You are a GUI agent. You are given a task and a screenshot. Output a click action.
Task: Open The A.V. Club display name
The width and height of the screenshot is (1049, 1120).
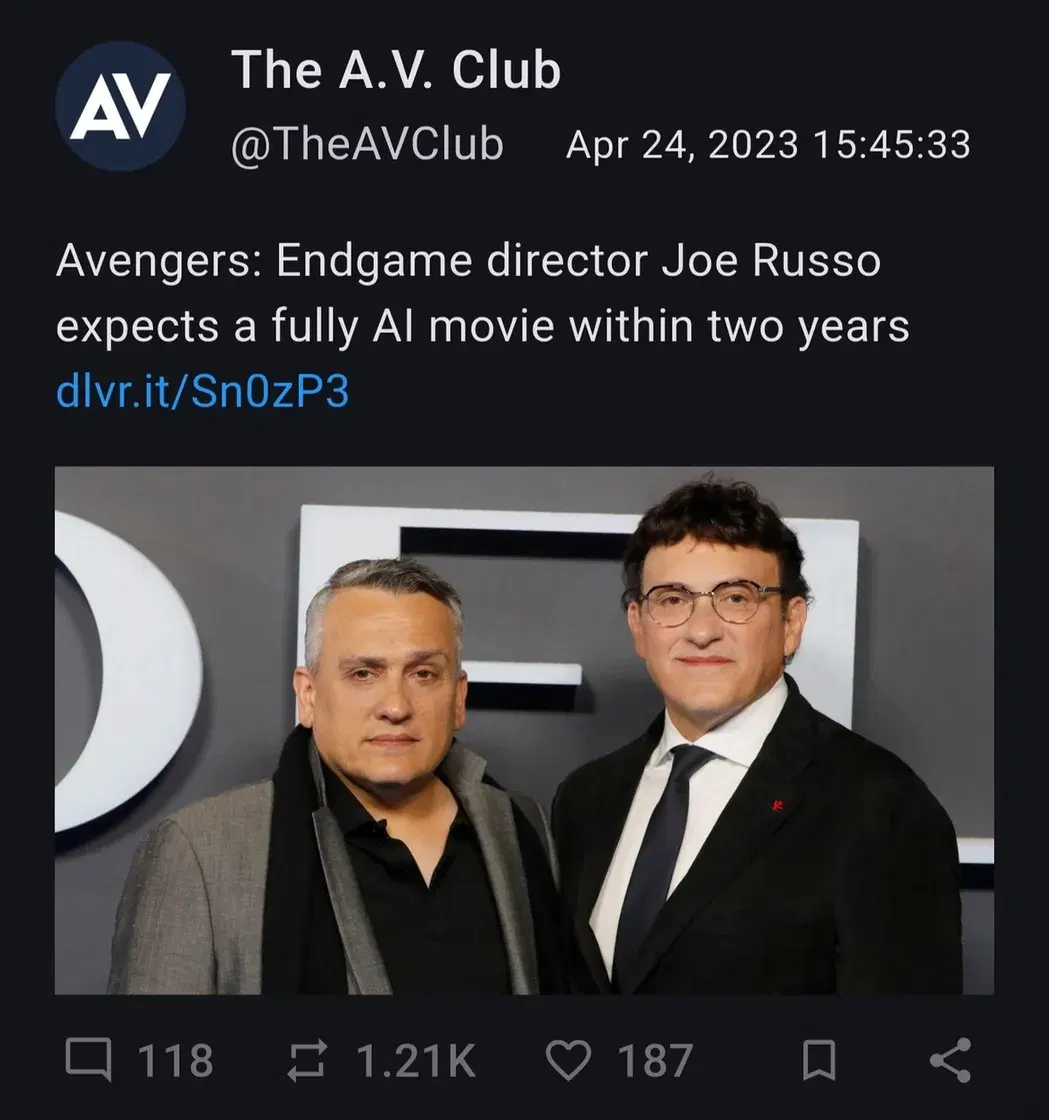396,69
